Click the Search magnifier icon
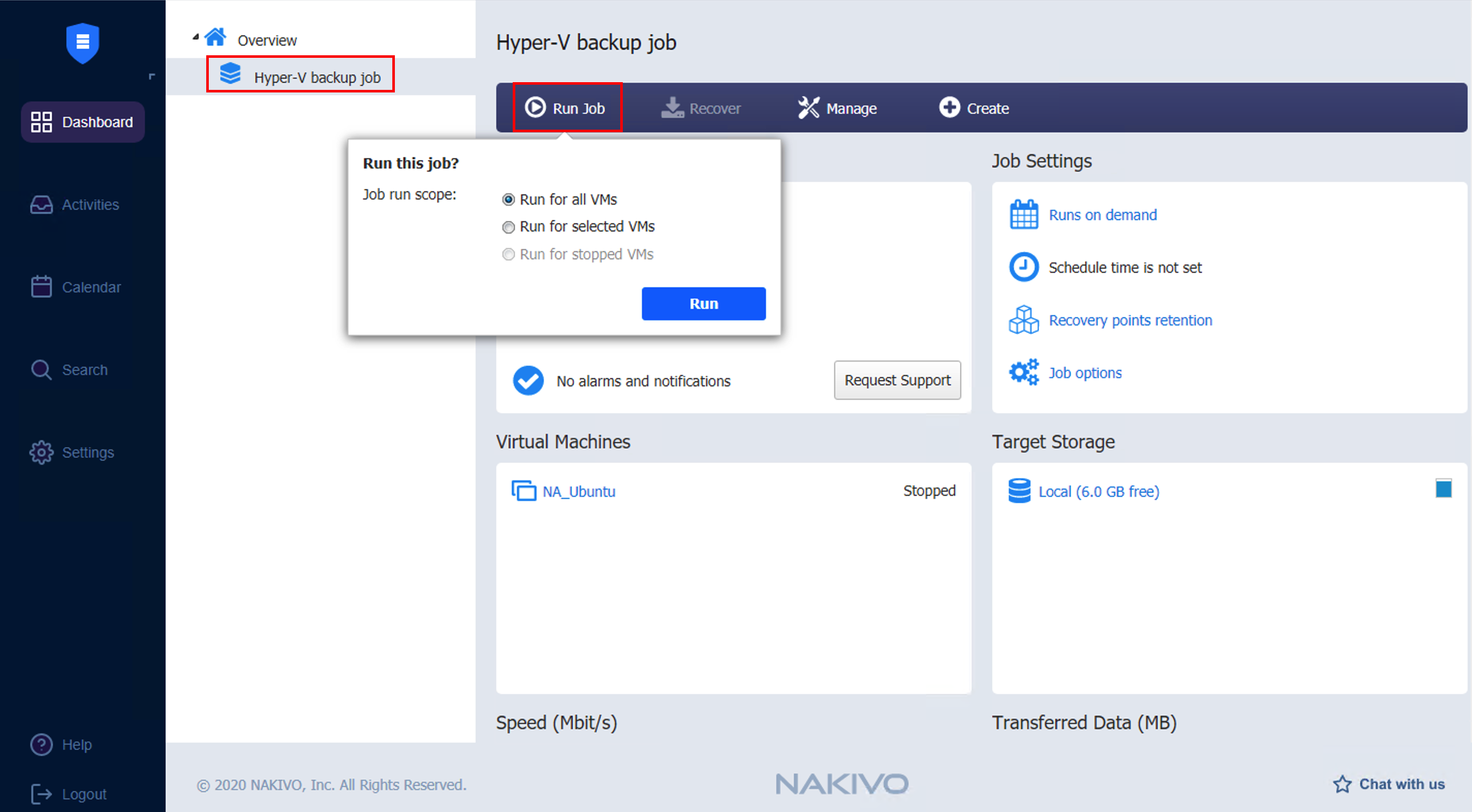This screenshot has height=812, width=1472. click(x=41, y=369)
